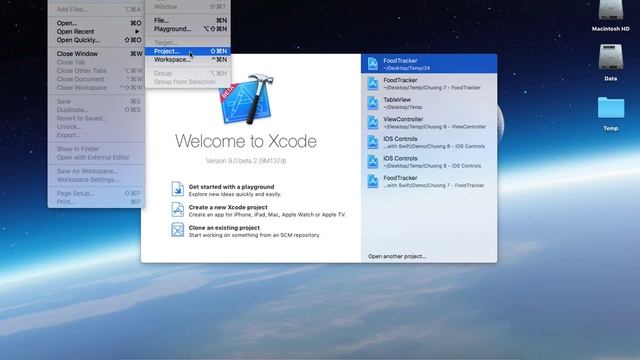Select FoodTracker ...with Swift/Demo/Chuong 7

tap(429, 181)
